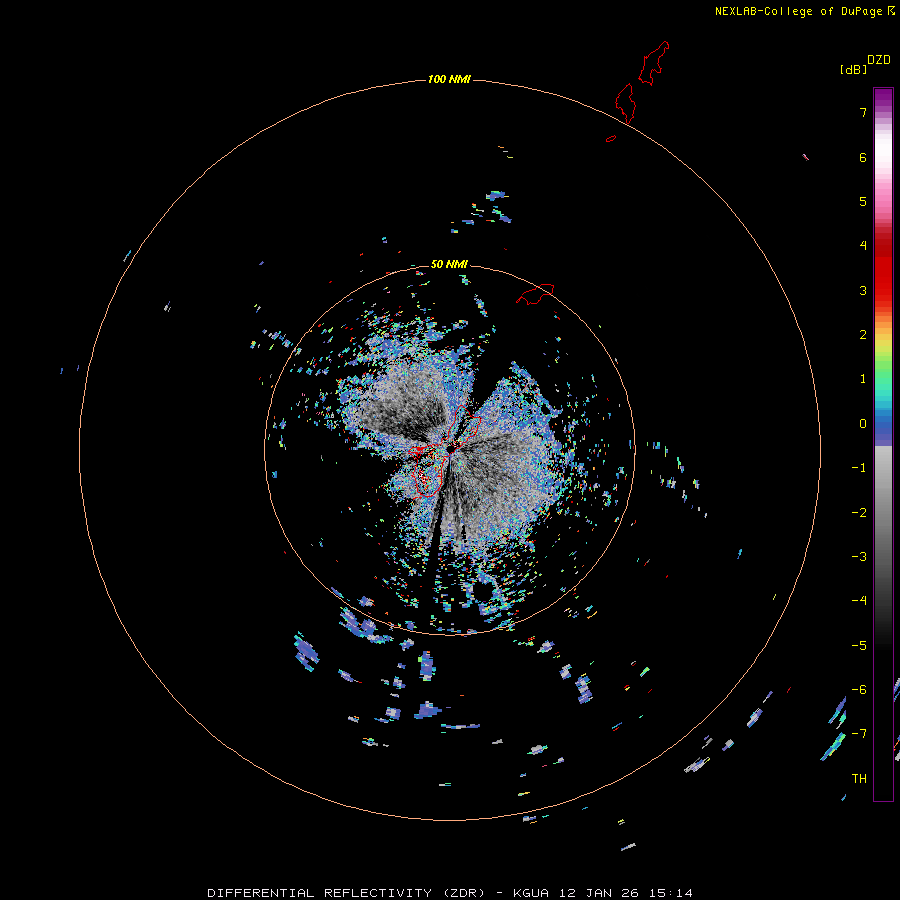Click the -1 dB tick label on the legend
Screen dimensions: 900x900
859,468
